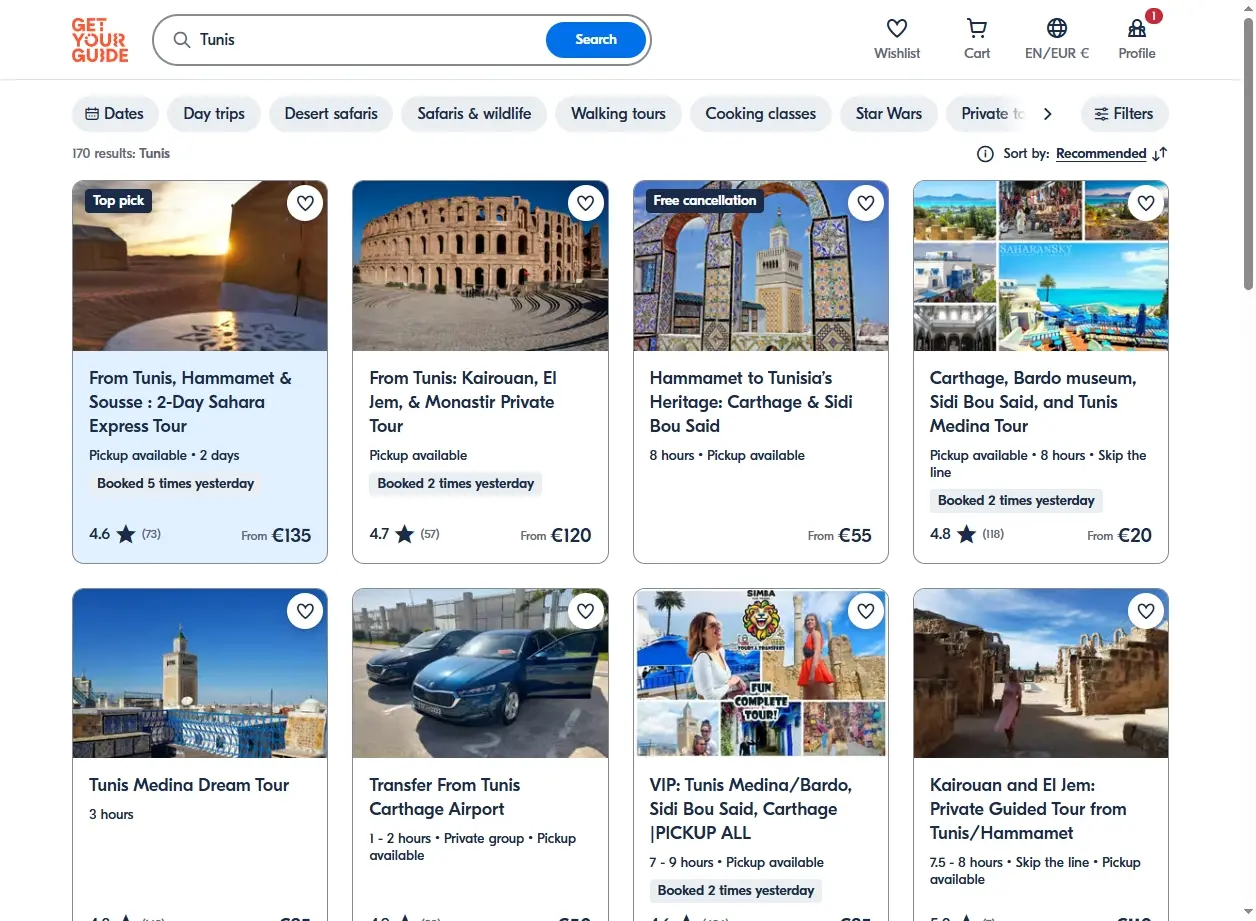Select the Safaris & wildlife chip
Image resolution: width=1256 pixels, height=921 pixels.
click(474, 114)
